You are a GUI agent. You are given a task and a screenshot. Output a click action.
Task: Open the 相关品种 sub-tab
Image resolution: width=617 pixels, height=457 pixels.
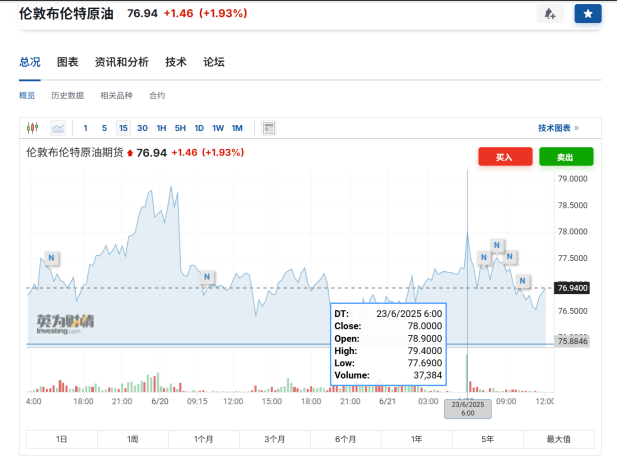click(x=116, y=95)
